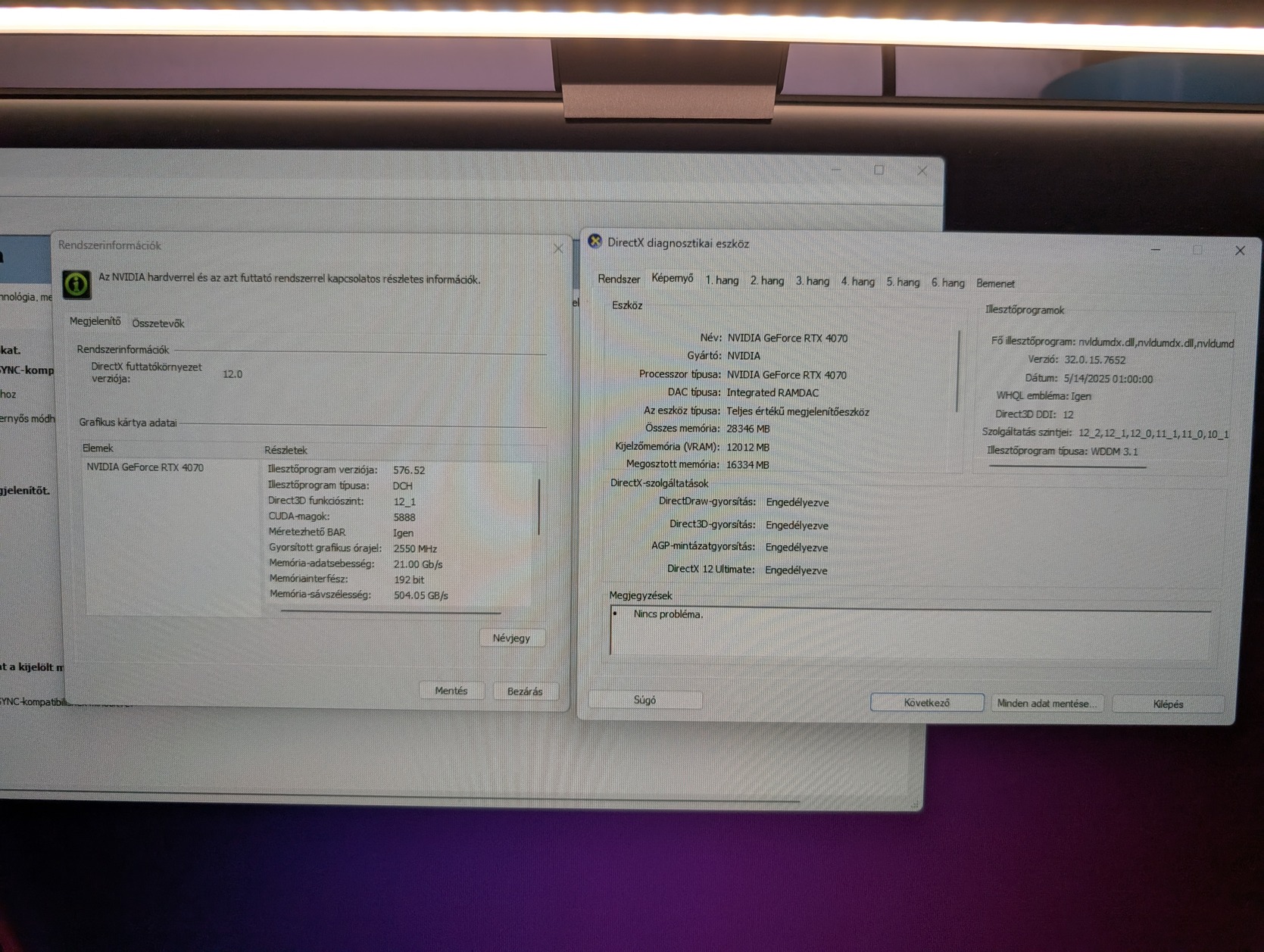Click the DirectX diagnostic tool title icon
The height and width of the screenshot is (952, 1264).
point(595,242)
